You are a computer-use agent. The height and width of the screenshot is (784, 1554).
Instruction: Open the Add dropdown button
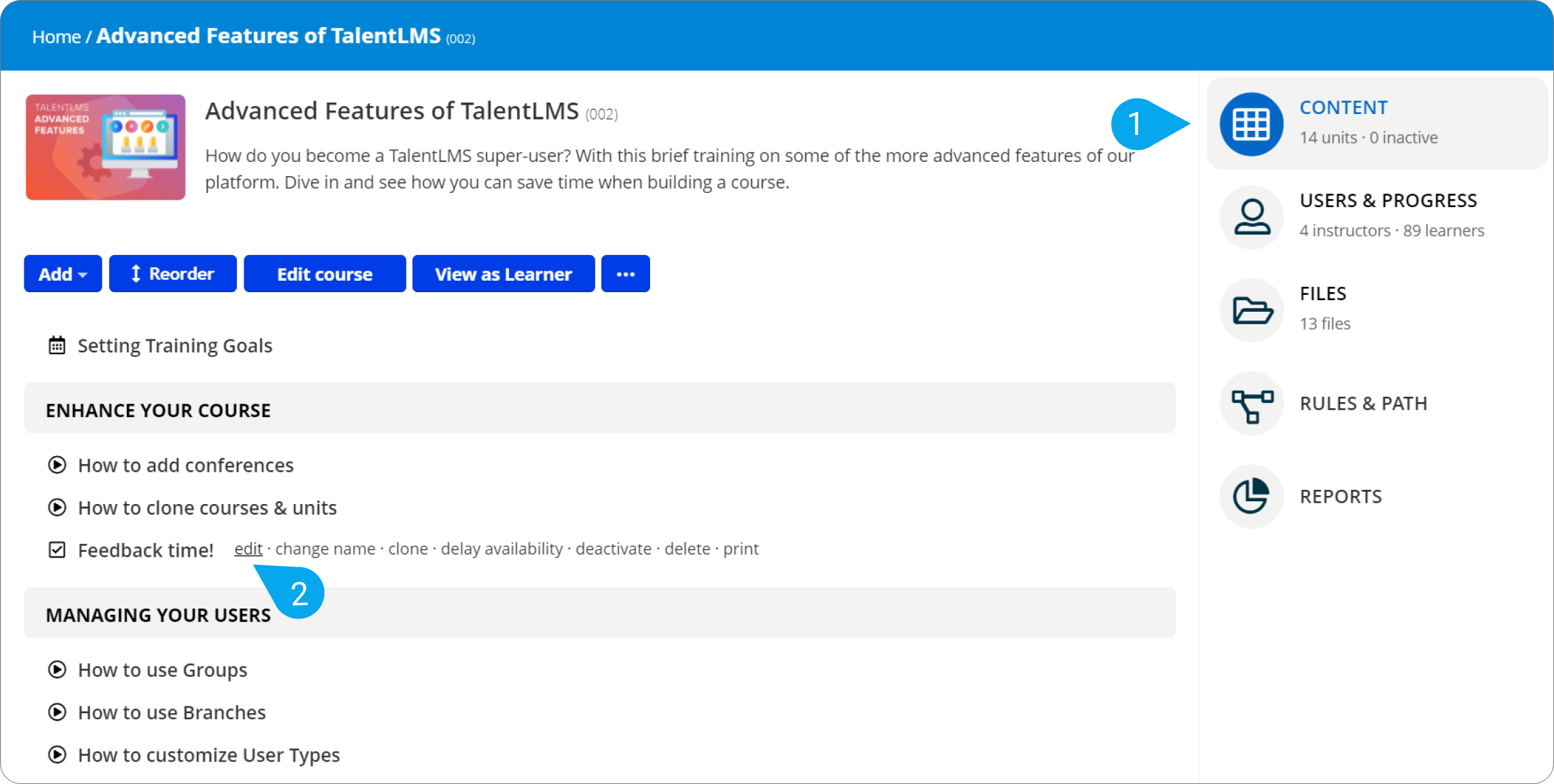[x=63, y=274]
